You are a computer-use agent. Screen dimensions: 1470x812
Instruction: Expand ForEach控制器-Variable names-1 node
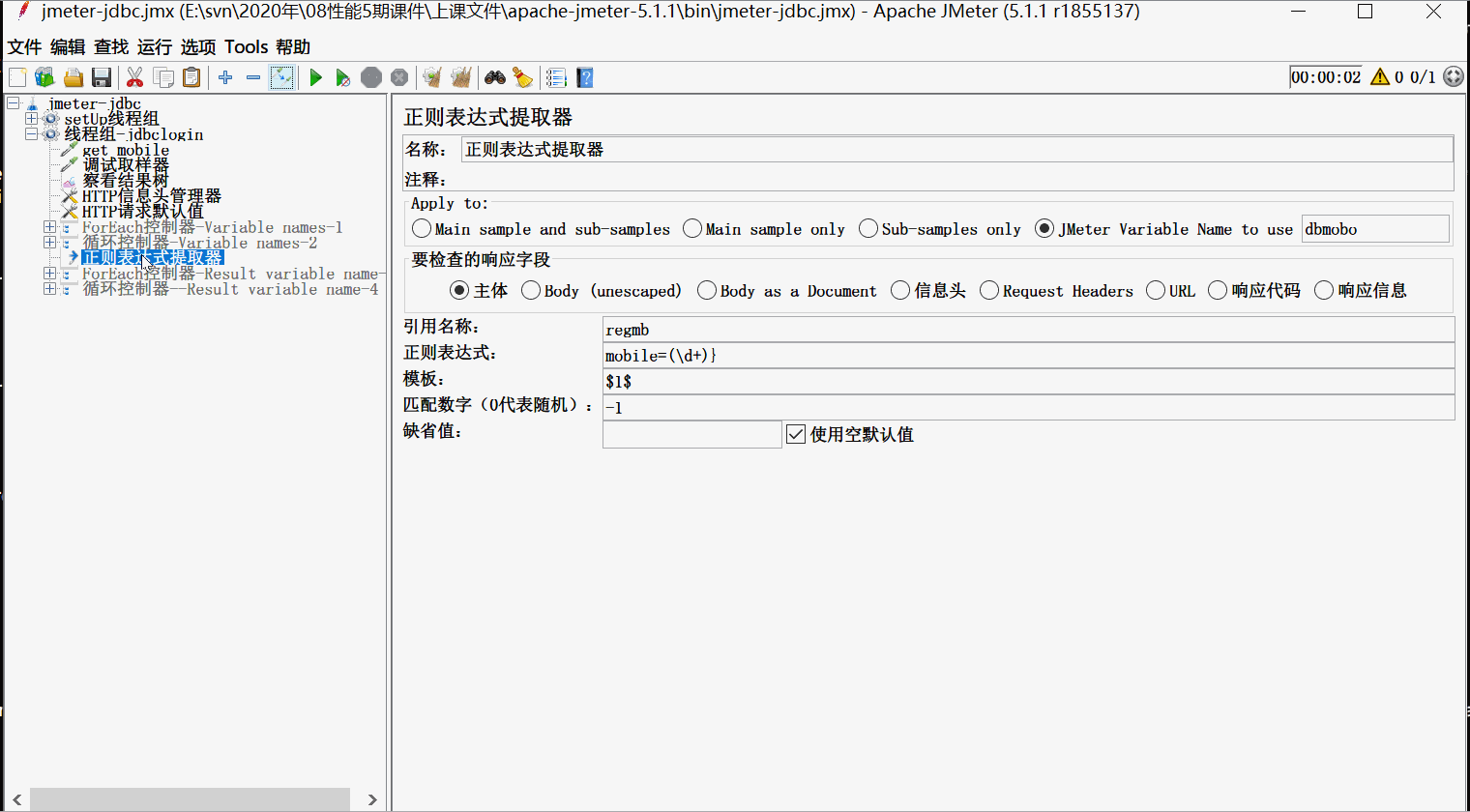click(x=49, y=227)
